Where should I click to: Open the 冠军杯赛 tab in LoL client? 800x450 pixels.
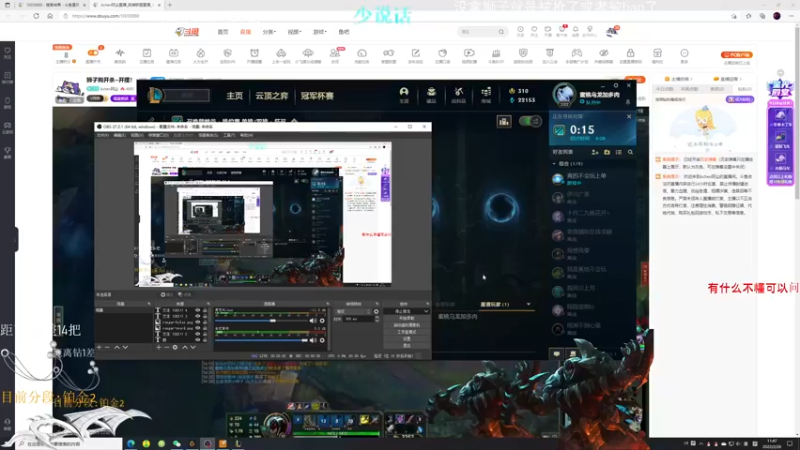(317, 96)
